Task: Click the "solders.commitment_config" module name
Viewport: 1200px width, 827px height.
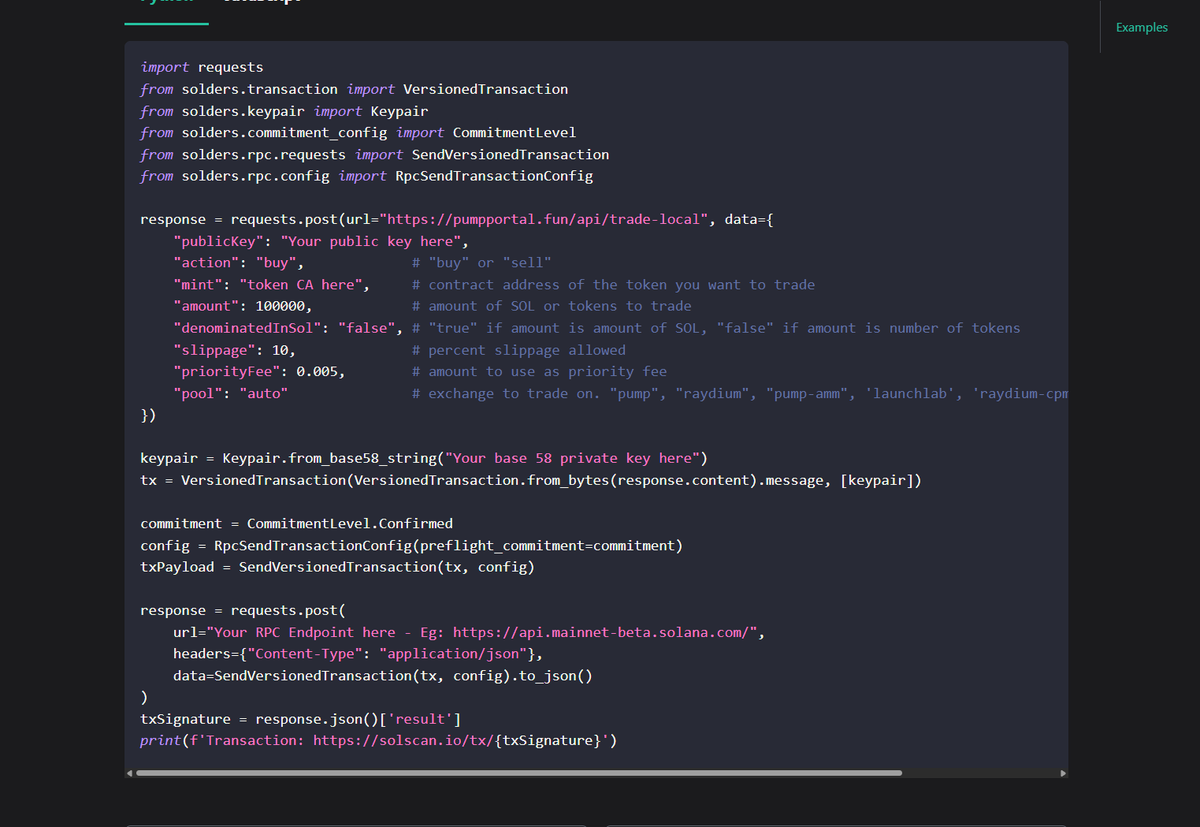Action: 284,133
